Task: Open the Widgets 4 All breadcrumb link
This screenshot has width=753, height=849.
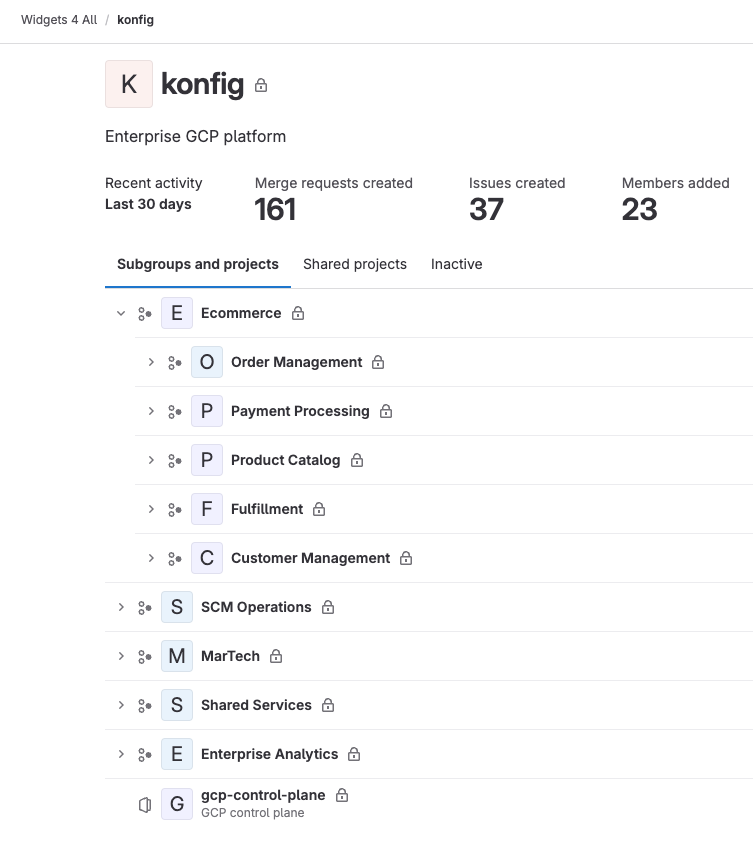Action: 58,19
